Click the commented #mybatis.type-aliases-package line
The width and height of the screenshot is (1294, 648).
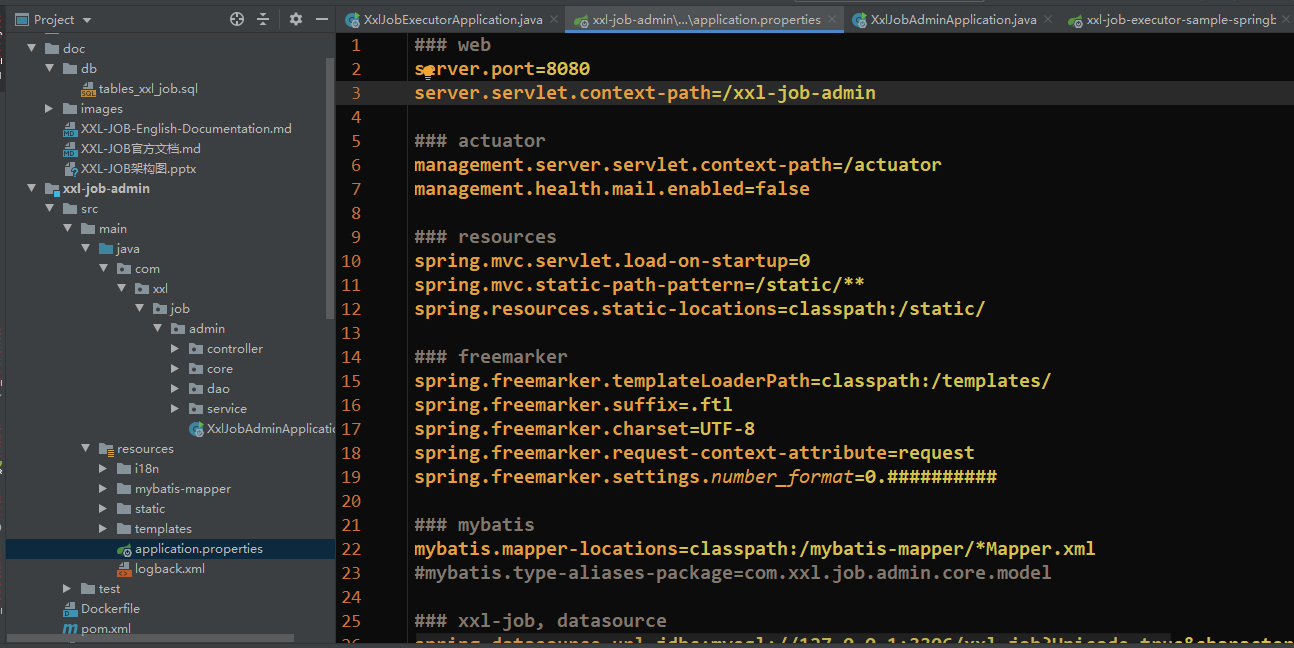pos(733,573)
